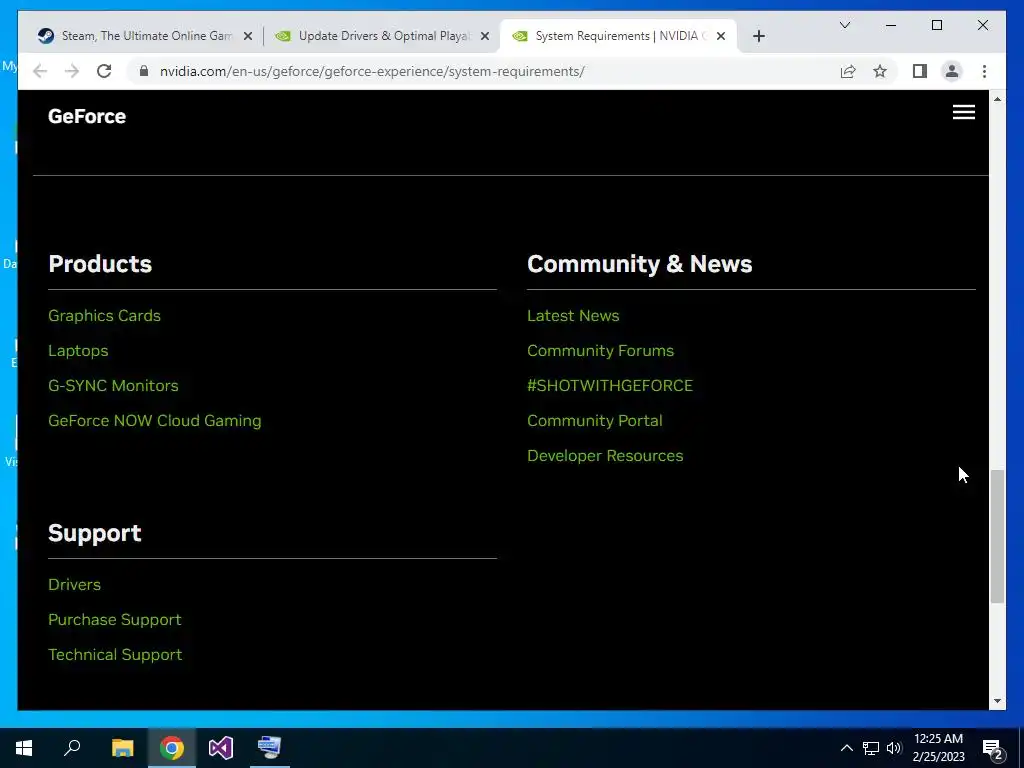Go back to the previous page
The width and height of the screenshot is (1024, 768).
click(40, 71)
